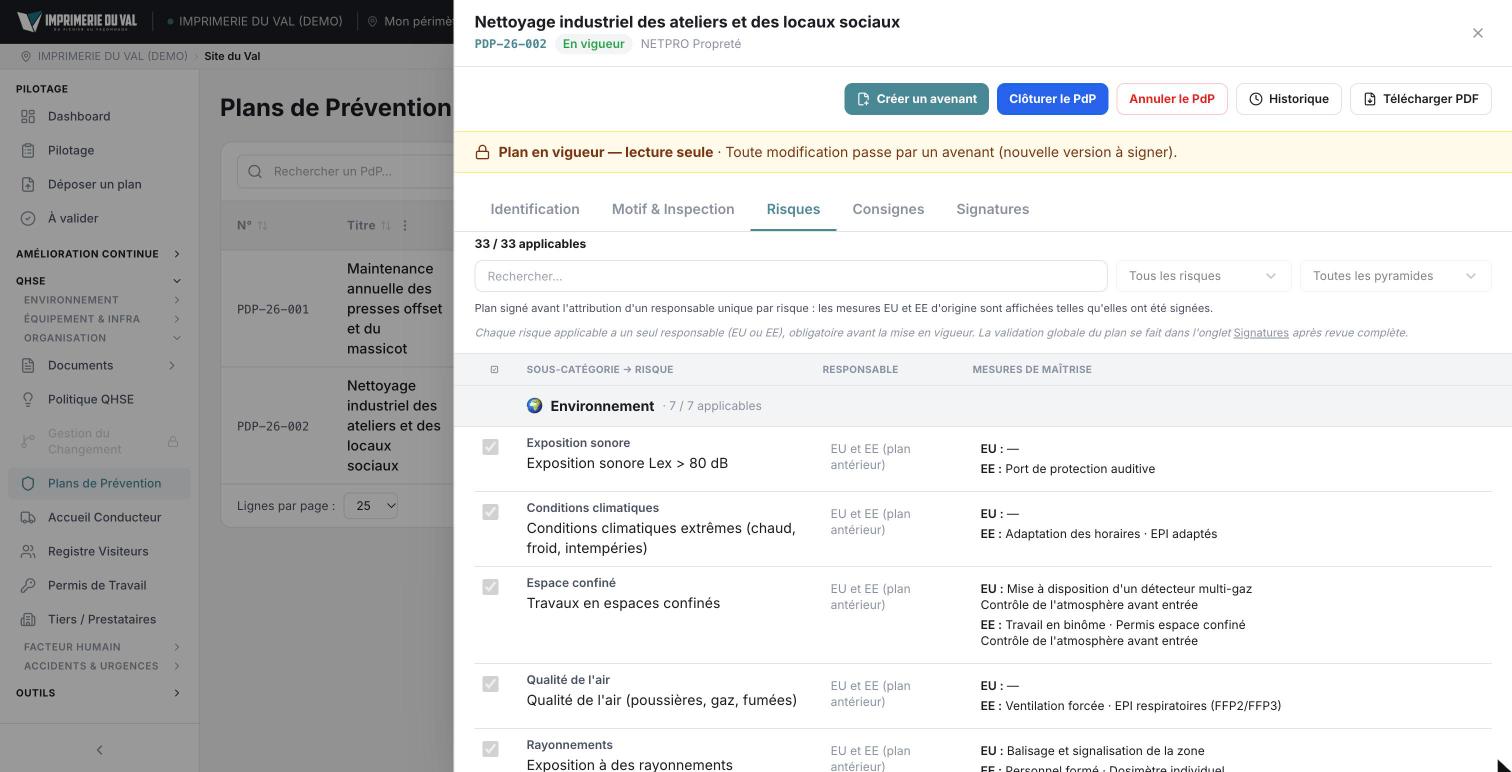Collapse the QHSE sidebar section
1512x772 pixels.
[98, 281]
